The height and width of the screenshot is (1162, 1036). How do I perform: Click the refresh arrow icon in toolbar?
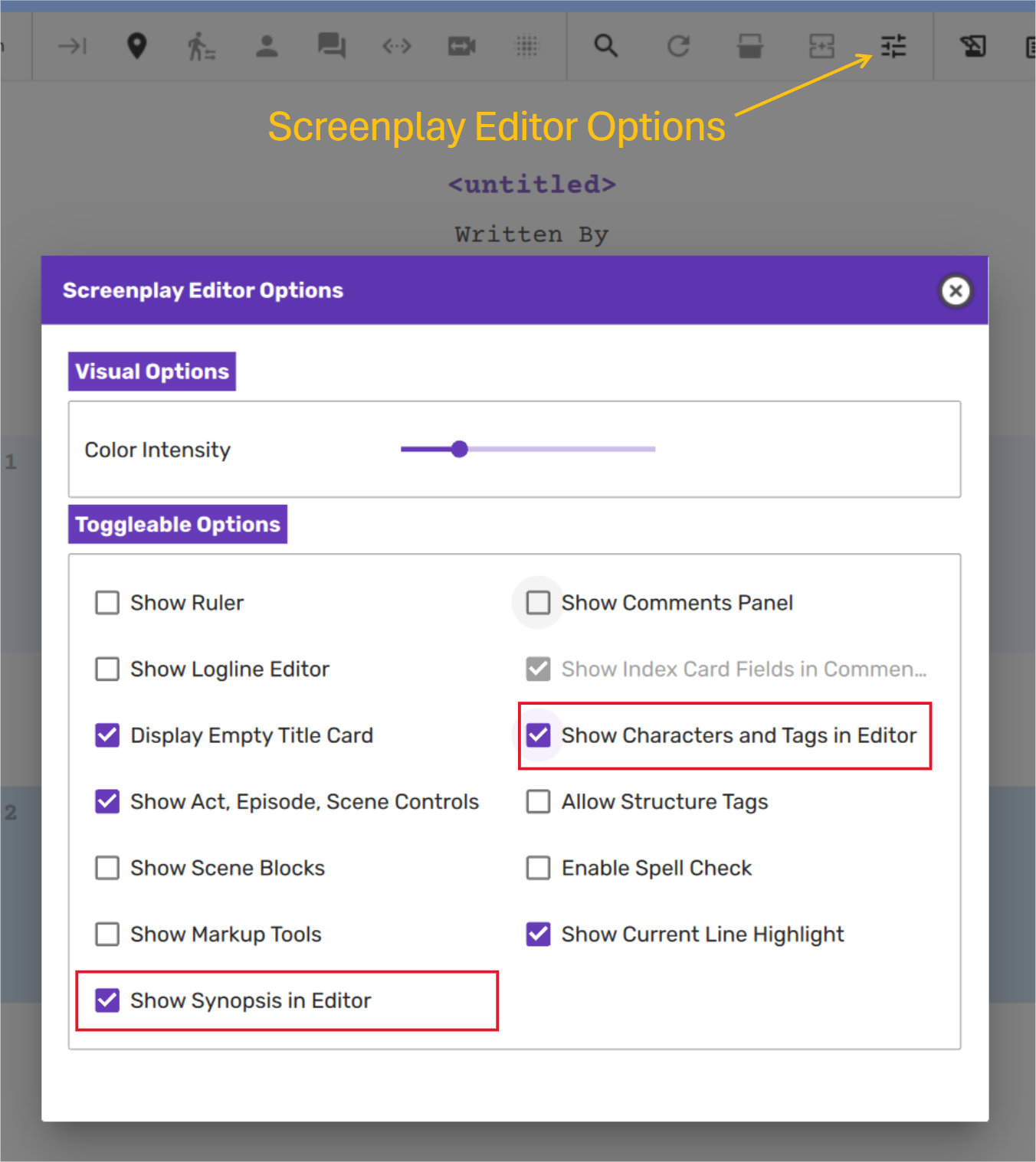pos(678,46)
